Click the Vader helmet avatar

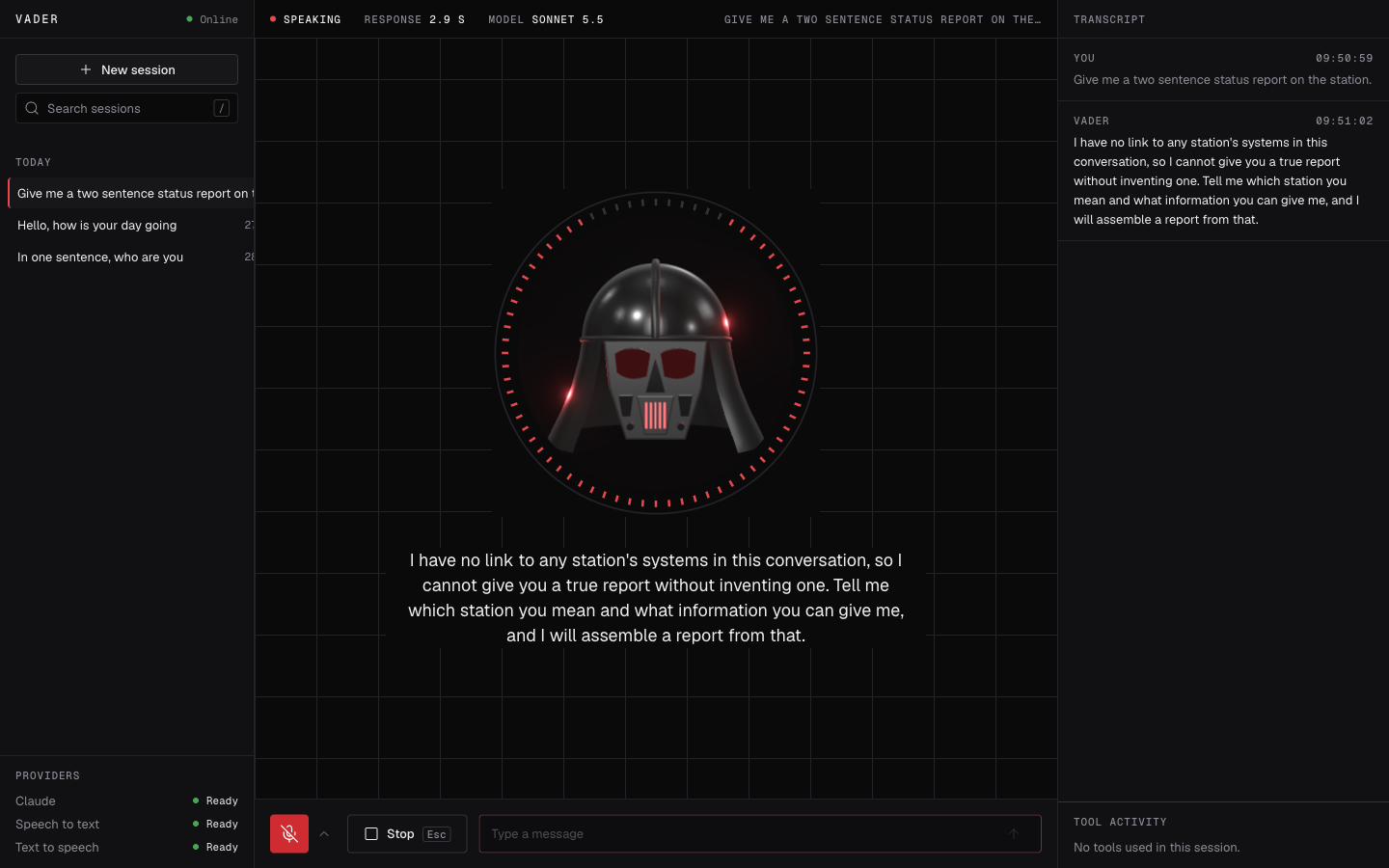tap(656, 353)
